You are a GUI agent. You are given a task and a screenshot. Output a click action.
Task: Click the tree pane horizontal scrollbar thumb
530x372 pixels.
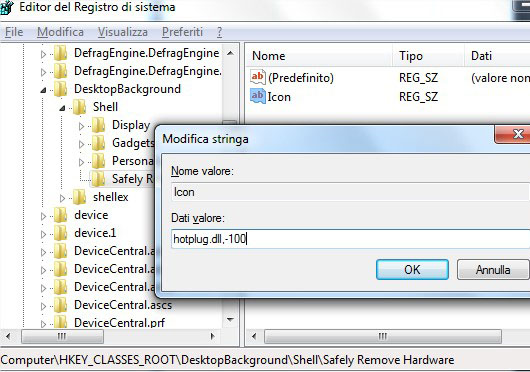(62, 336)
